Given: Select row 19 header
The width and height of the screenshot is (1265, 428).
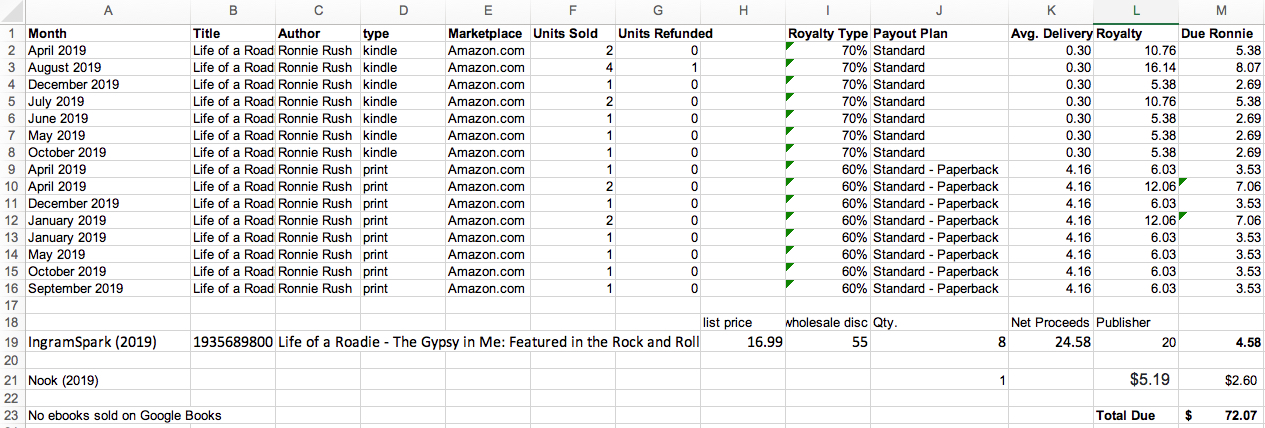Looking at the screenshot, I should (12, 342).
